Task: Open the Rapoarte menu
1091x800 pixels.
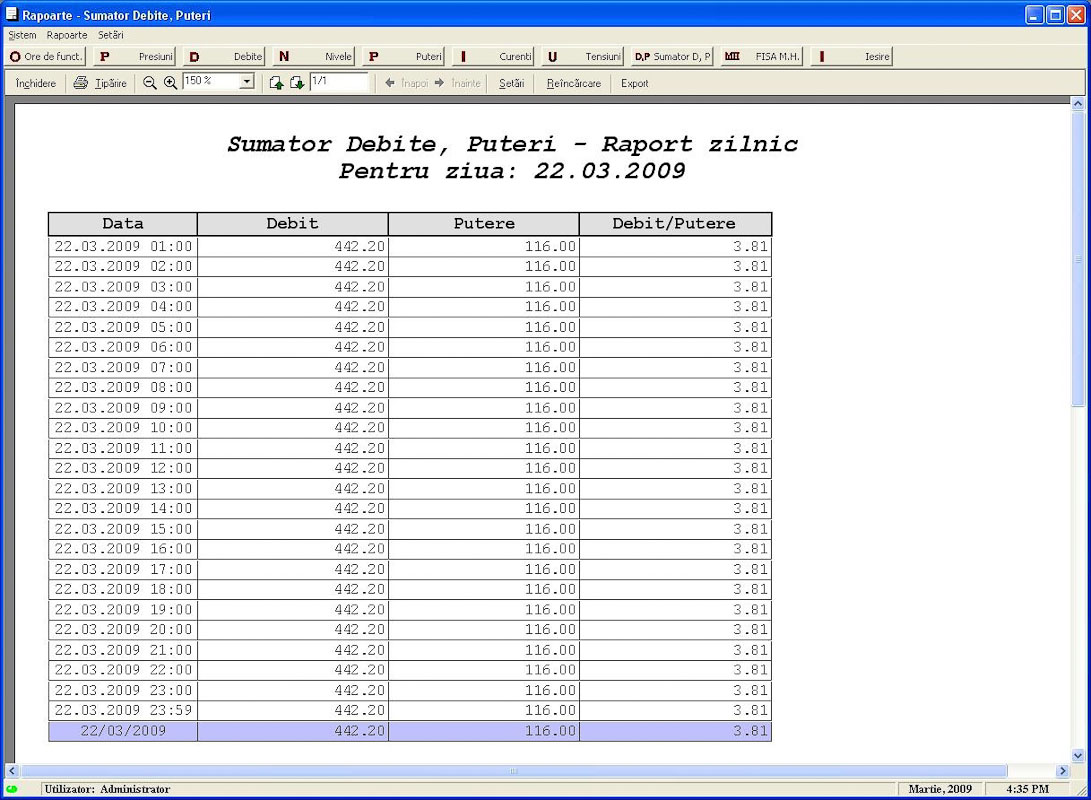Action: click(67, 35)
